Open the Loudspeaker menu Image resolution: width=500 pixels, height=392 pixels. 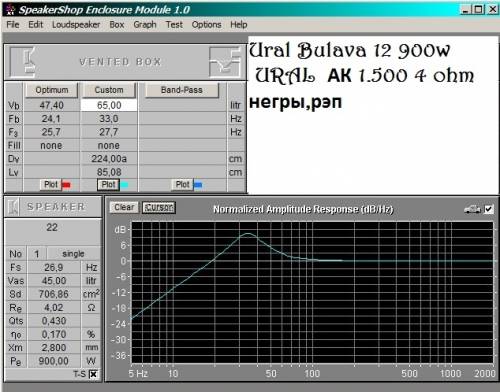[x=76, y=25]
